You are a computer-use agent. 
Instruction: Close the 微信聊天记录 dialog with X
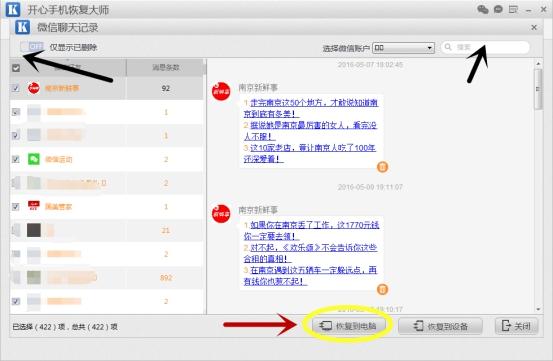[534, 27]
